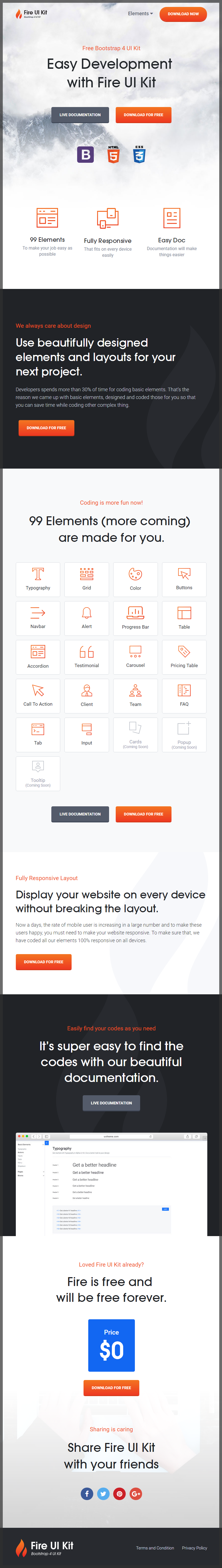Image resolution: width=222 pixels, height=1568 pixels.
Task: Click DOWNLOAD FOR FREE in dark design section
Action: pos(46,428)
